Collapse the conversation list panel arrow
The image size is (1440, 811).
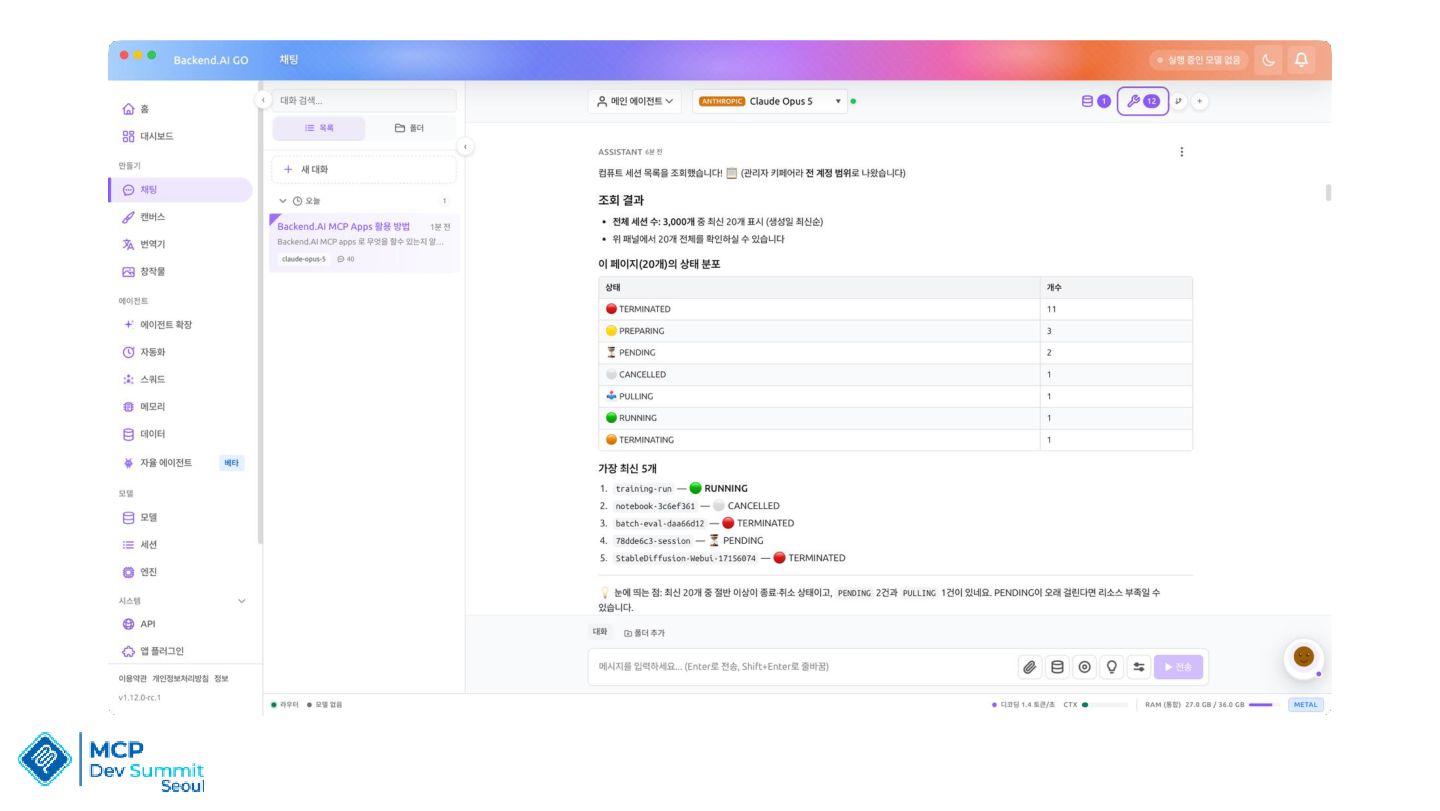(465, 147)
